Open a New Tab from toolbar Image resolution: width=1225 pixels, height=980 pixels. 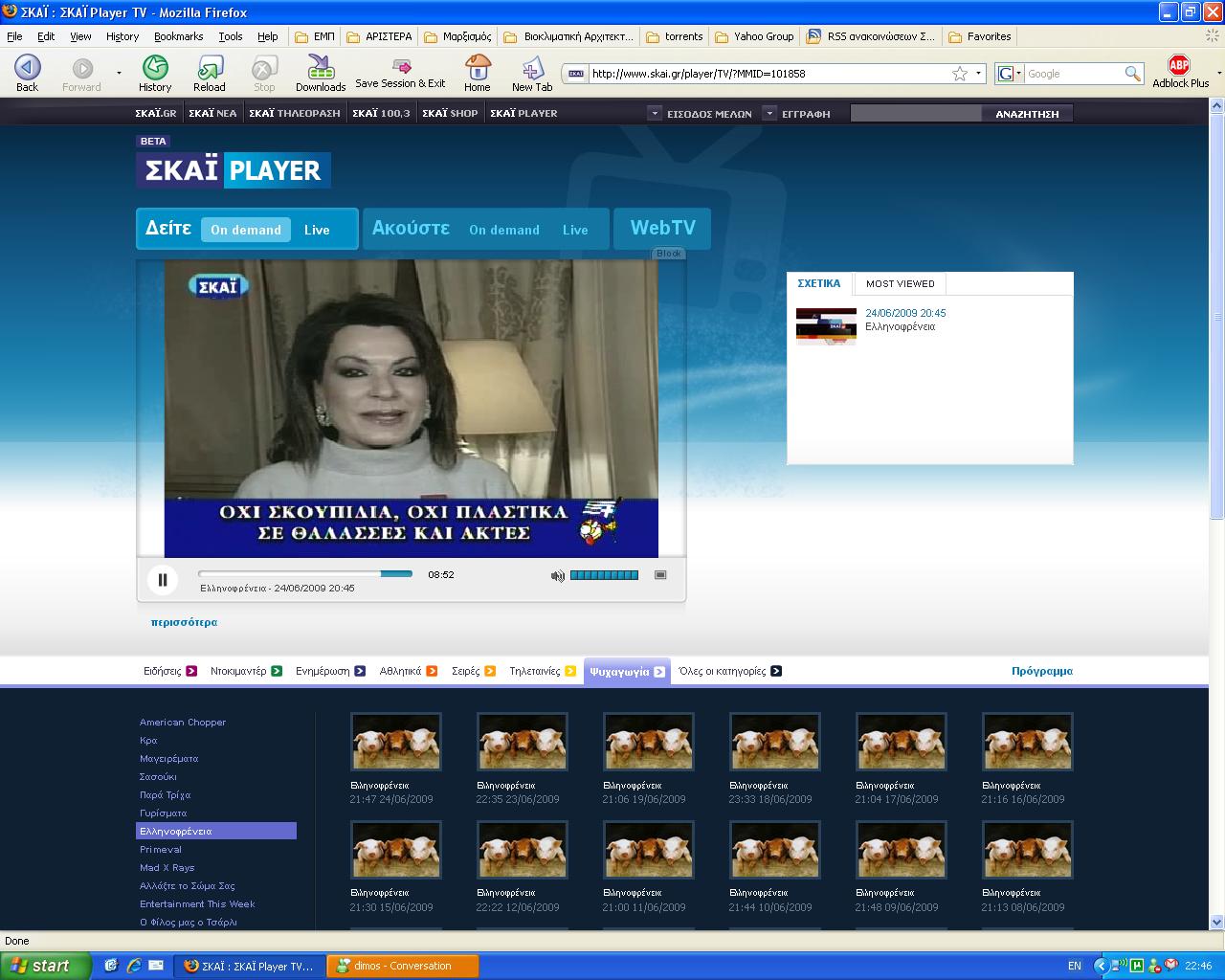pyautogui.click(x=531, y=72)
